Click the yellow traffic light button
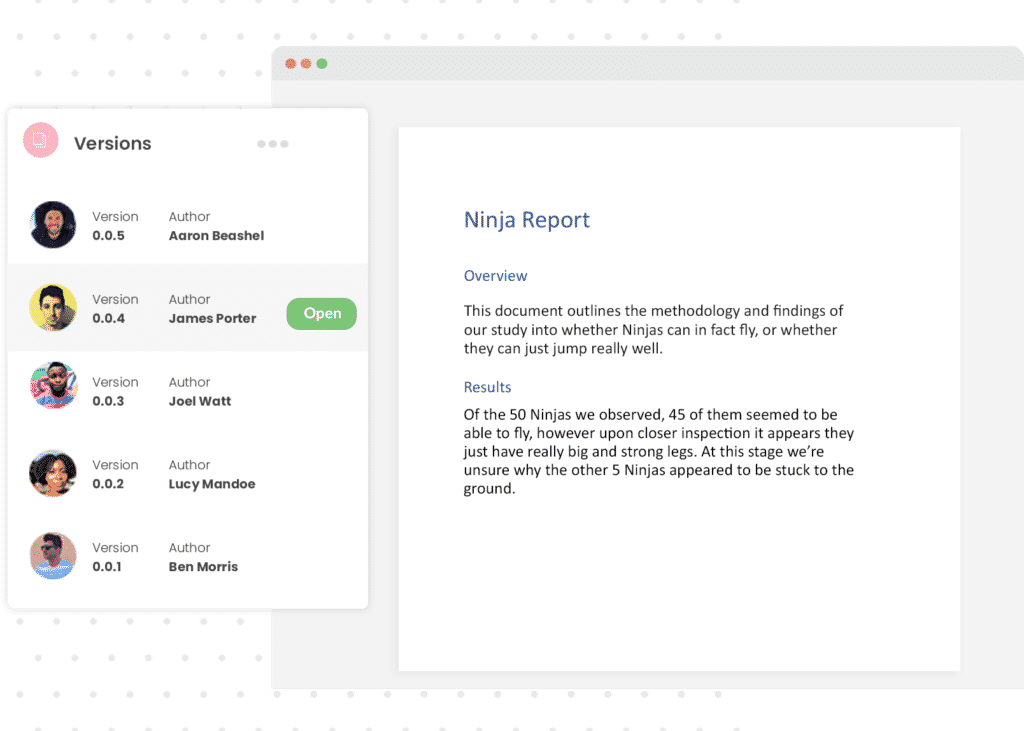Image resolution: width=1024 pixels, height=731 pixels. pyautogui.click(x=305, y=61)
